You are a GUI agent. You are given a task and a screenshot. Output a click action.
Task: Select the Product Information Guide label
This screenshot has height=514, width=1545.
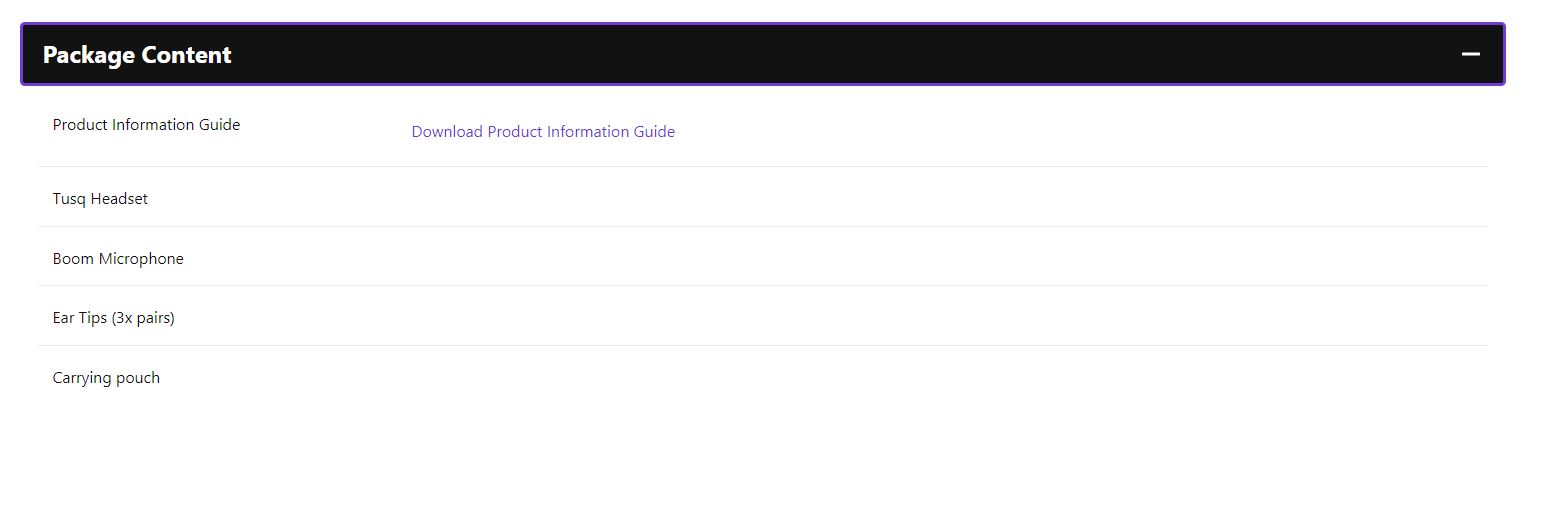tap(146, 125)
